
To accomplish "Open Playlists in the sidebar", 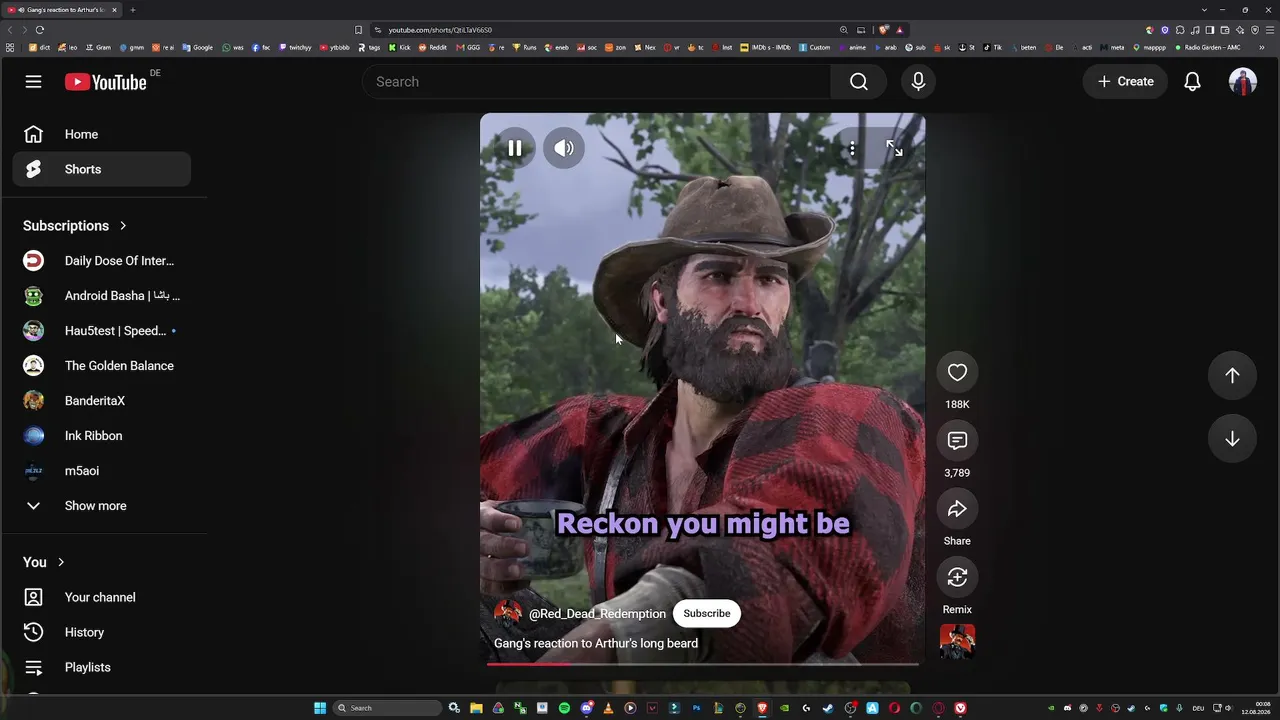I will [102, 667].
